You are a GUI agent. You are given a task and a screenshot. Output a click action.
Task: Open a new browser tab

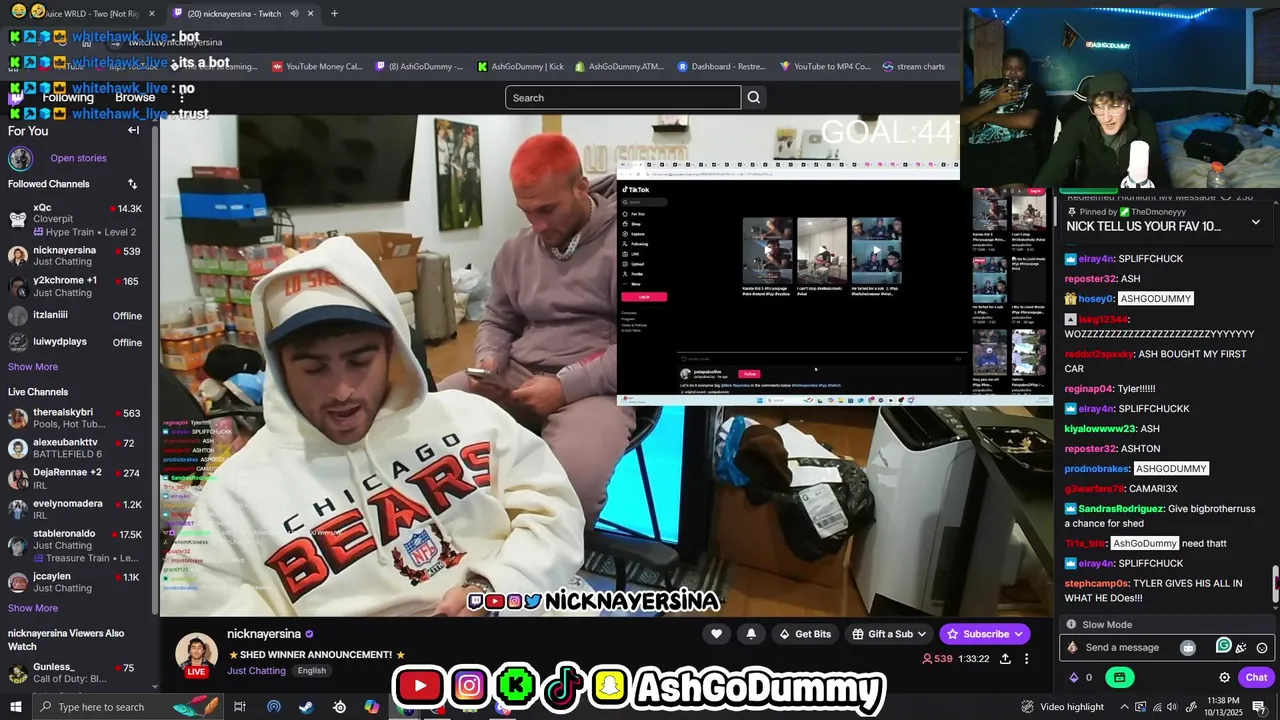[x=334, y=14]
